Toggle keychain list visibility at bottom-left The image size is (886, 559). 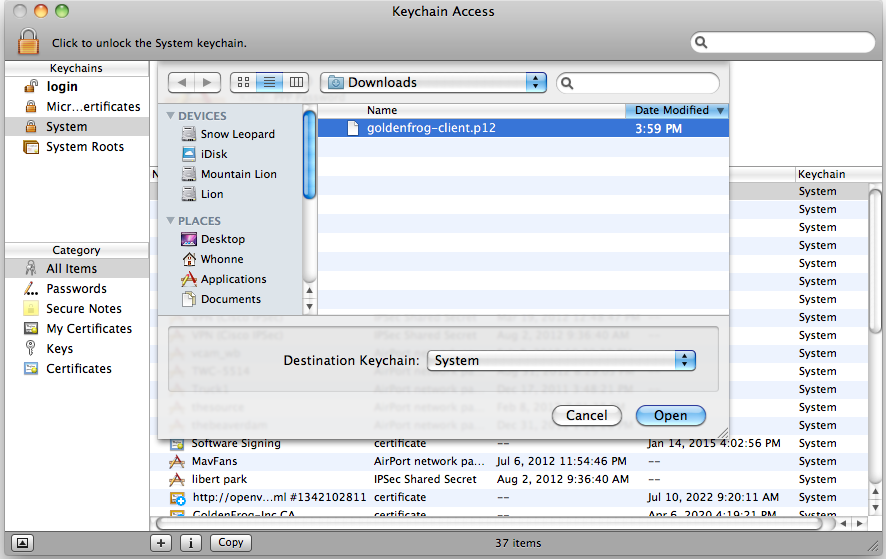21,543
